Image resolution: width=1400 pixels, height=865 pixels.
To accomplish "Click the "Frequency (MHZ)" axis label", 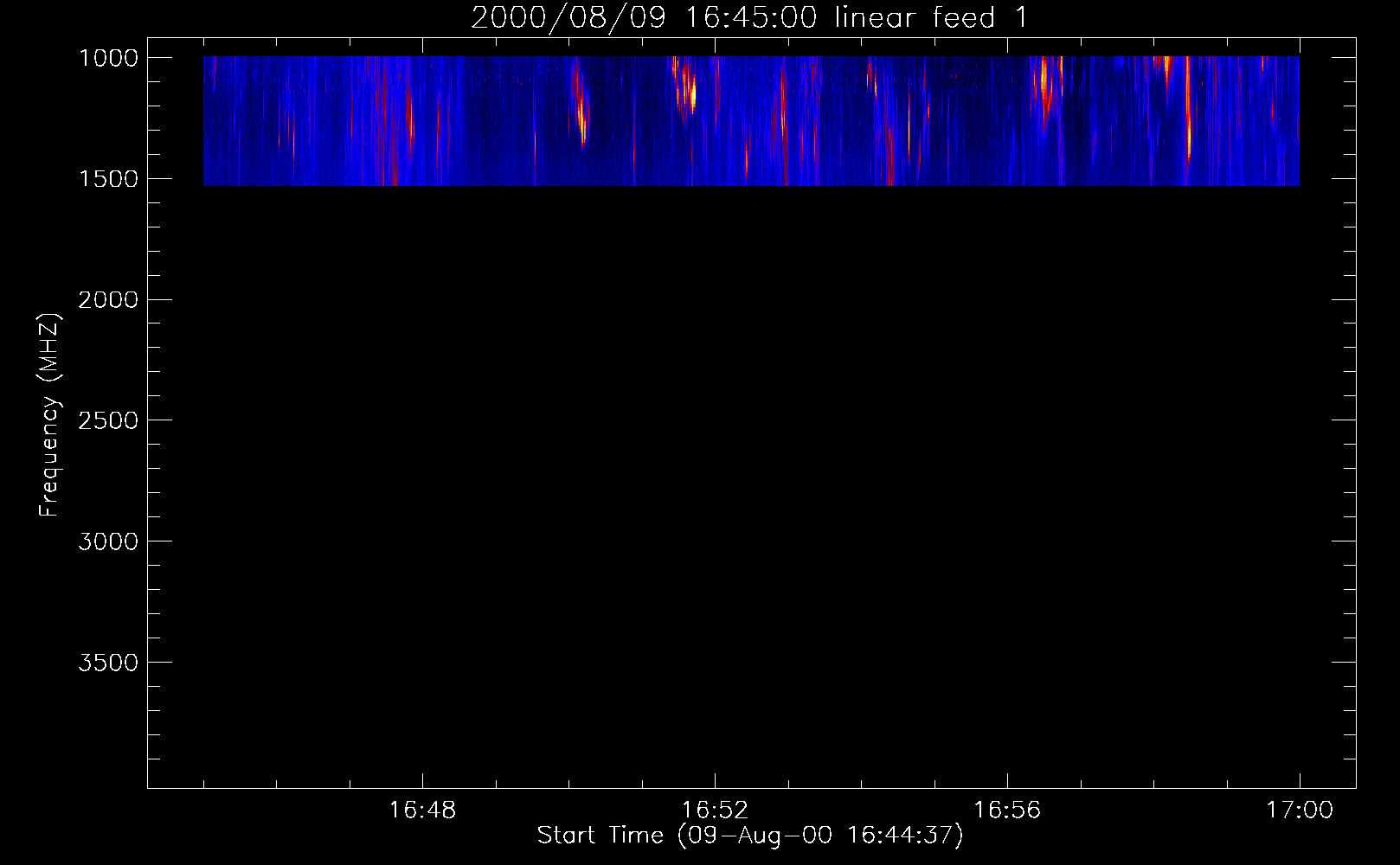I will pyautogui.click(x=49, y=415).
